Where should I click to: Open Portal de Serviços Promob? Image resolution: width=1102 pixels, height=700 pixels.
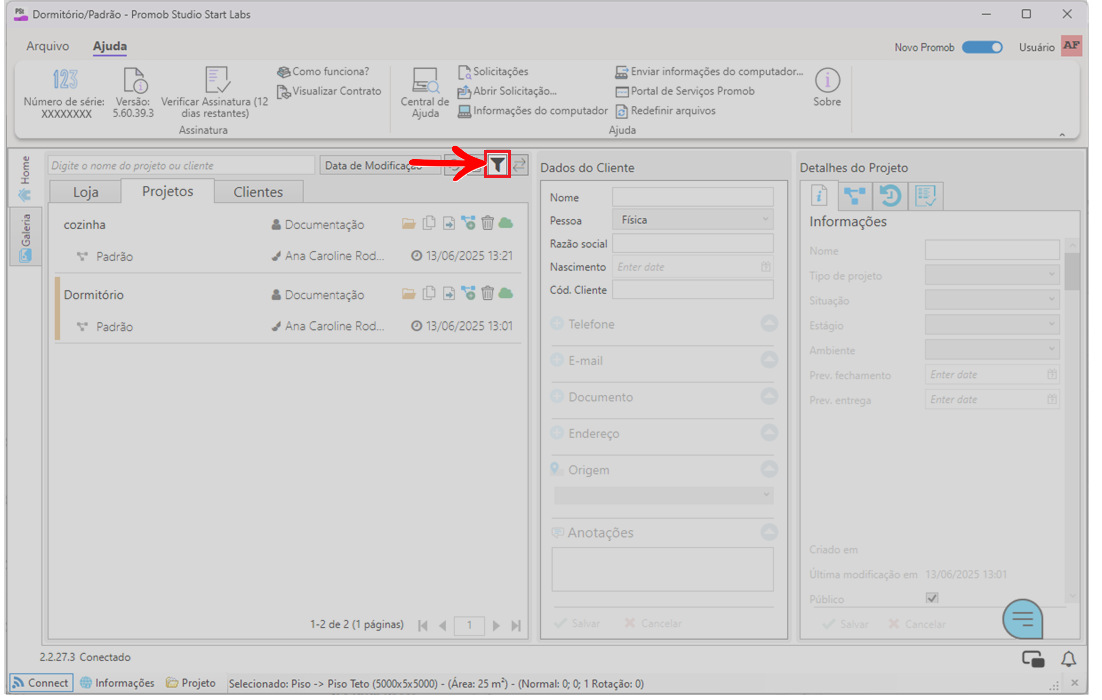(x=685, y=91)
